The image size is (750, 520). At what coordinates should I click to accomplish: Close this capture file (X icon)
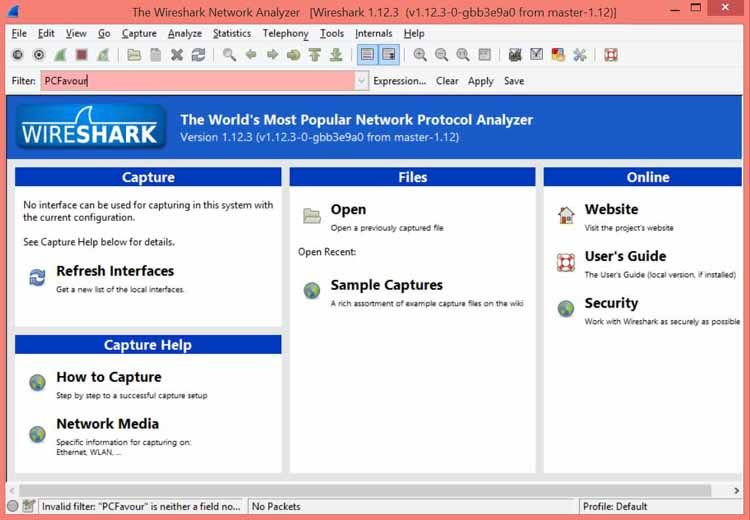(177, 55)
